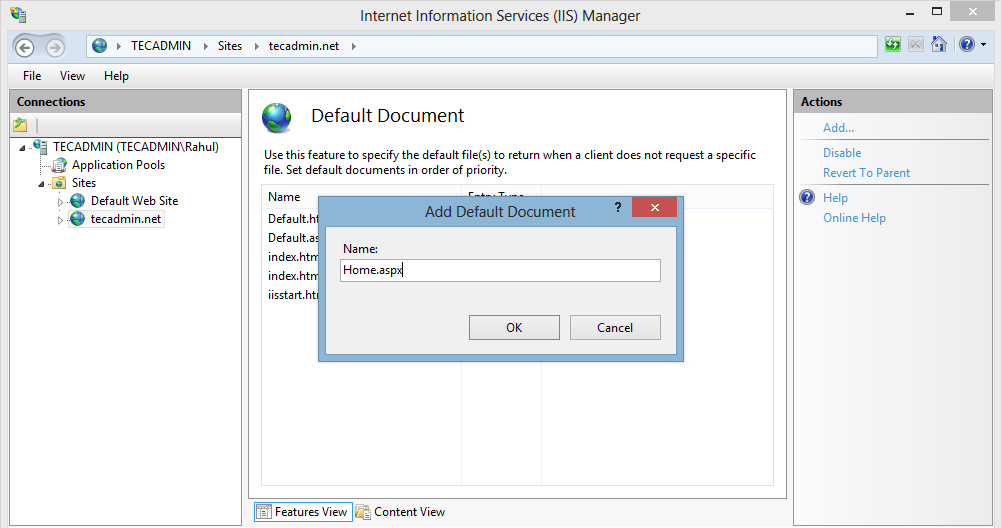This screenshot has height=528, width=1002.
Task: Select TECADMIN (TECADMIN\Rahul) server node
Action: point(135,146)
